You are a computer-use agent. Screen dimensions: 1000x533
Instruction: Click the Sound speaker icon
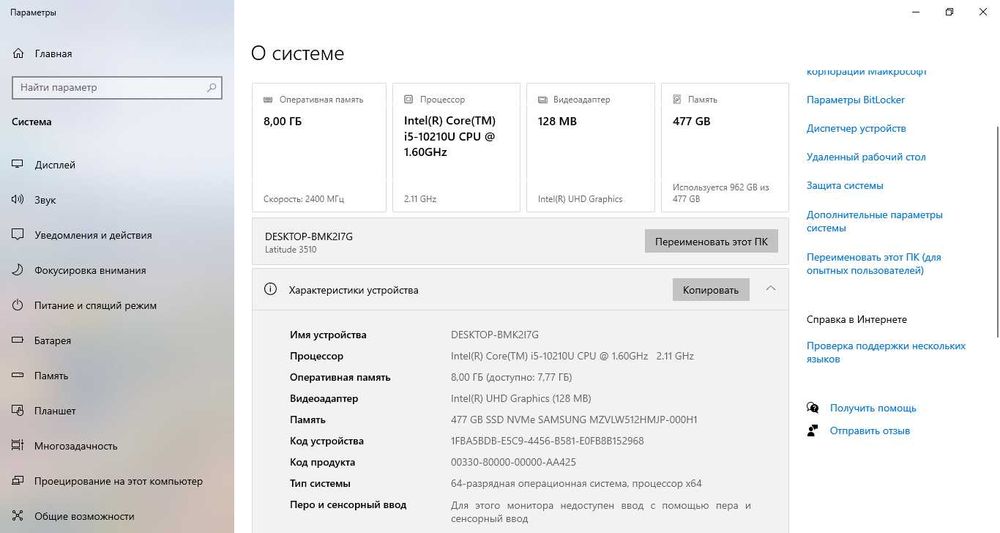(x=17, y=200)
